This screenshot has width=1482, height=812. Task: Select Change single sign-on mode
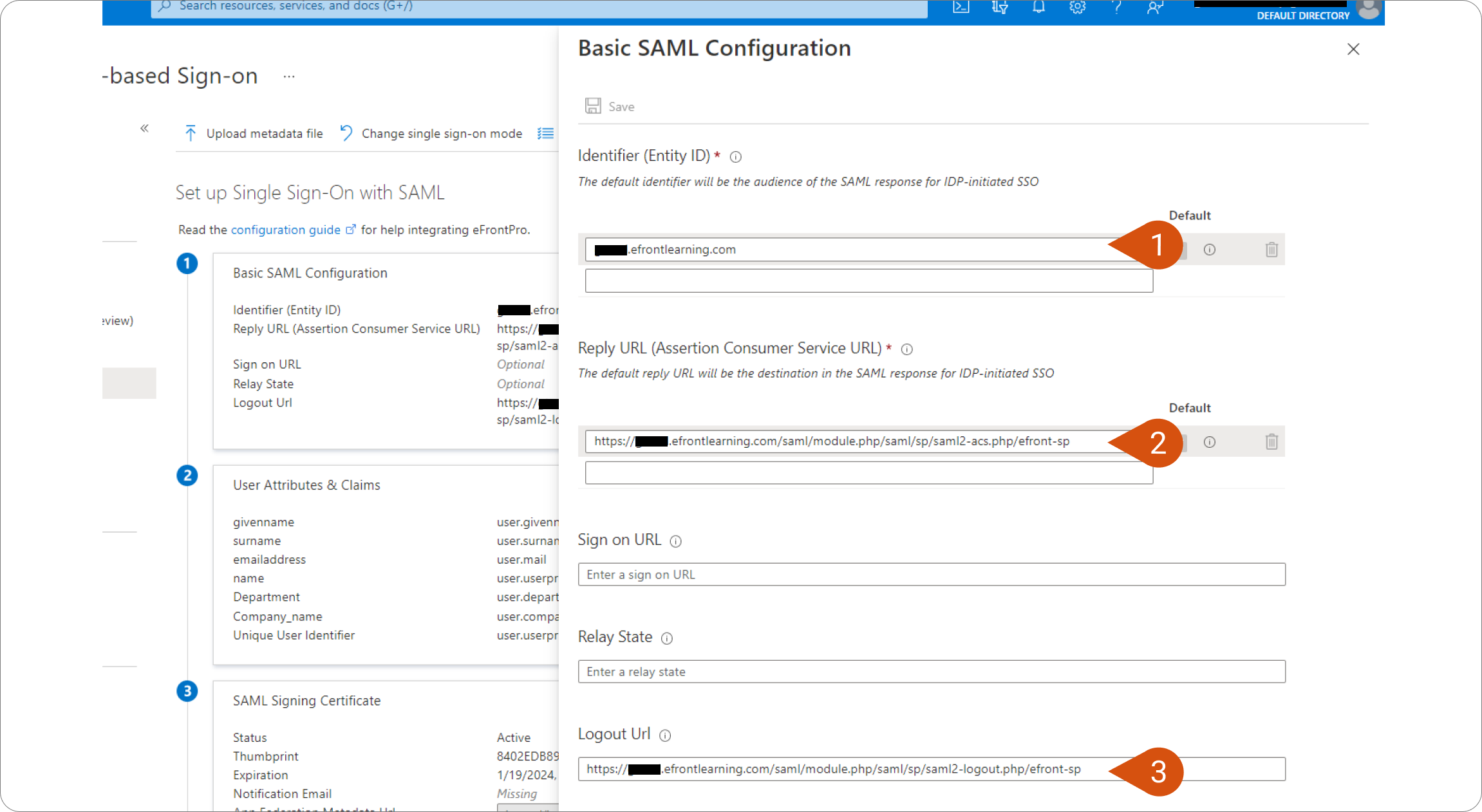(431, 133)
